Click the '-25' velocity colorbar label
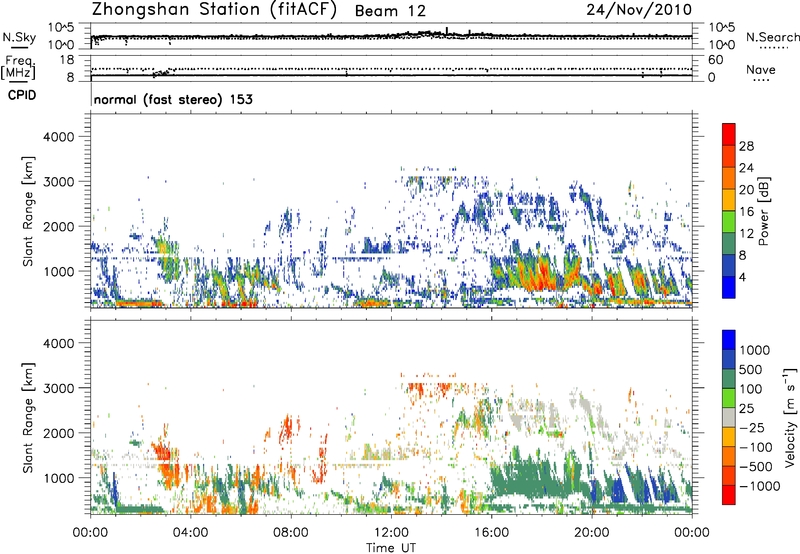Viewport: 800px width, 554px height. (752, 428)
